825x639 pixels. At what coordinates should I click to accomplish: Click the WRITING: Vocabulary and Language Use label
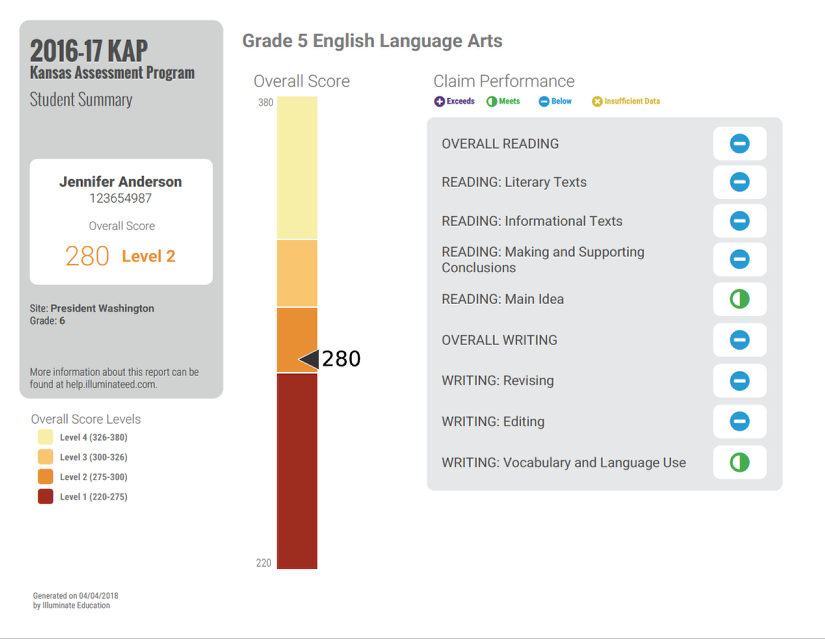pos(564,463)
